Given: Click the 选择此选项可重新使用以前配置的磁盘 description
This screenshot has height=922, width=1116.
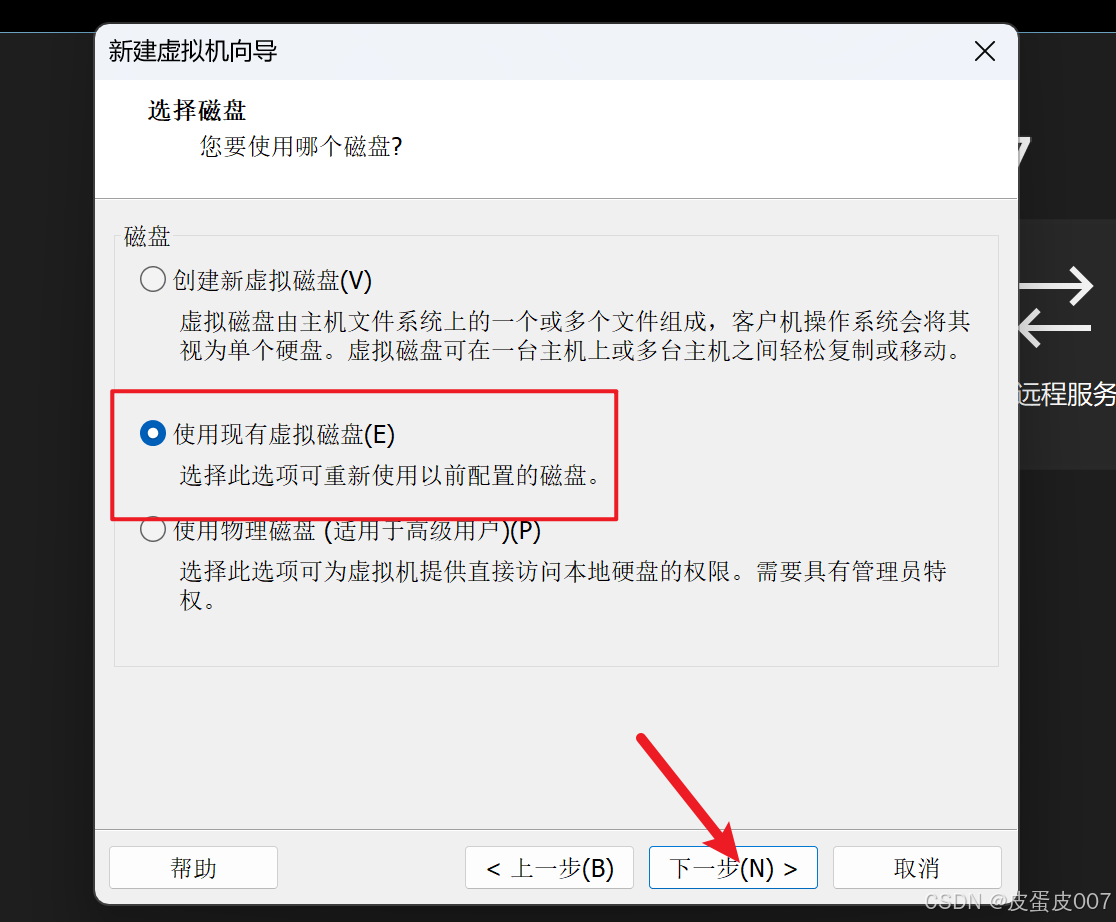Looking at the screenshot, I should 391,475.
